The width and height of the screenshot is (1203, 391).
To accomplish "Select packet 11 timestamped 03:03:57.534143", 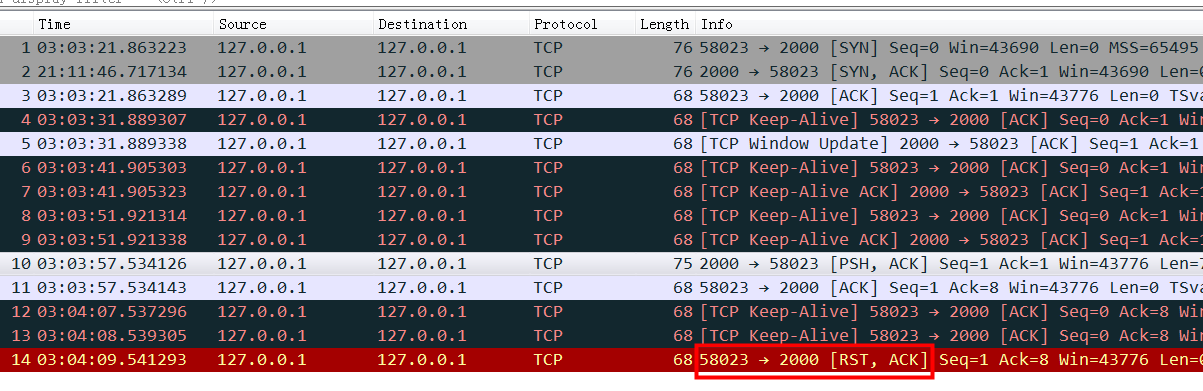I will 601,288.
